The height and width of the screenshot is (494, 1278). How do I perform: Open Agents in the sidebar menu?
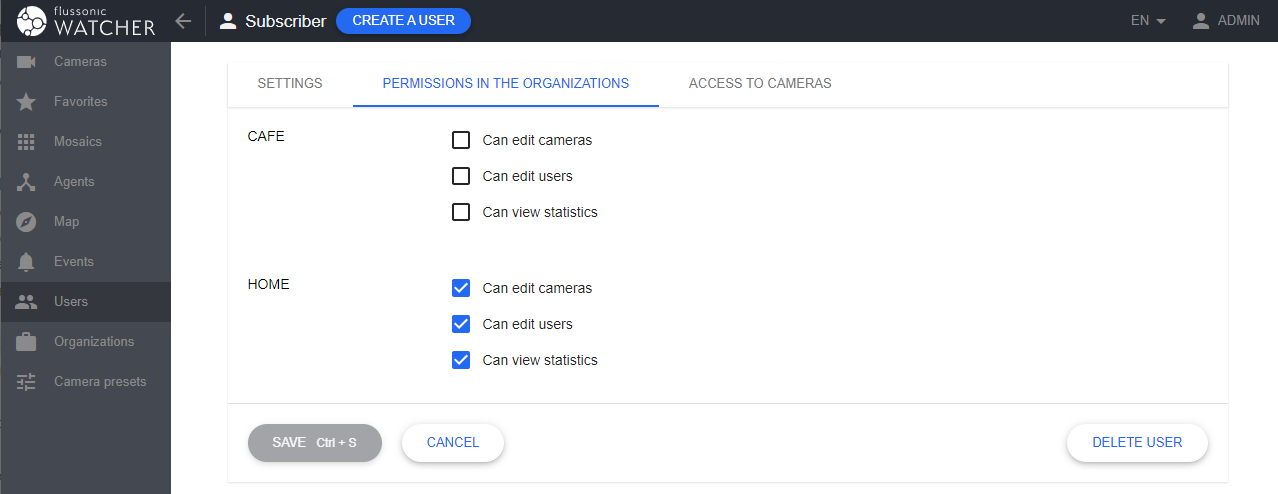tap(85, 182)
